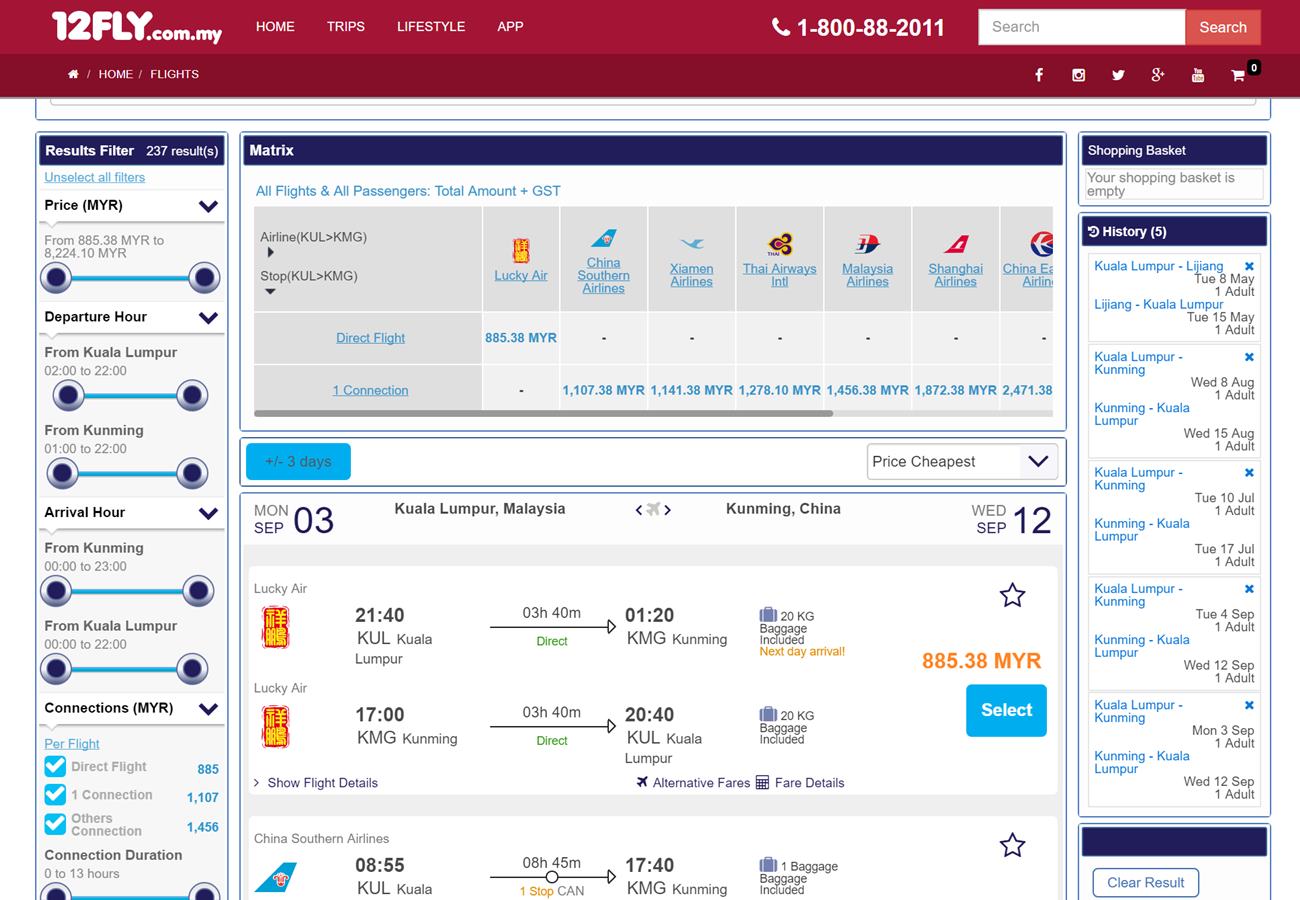Open the YouTube social icon
This screenshot has height=900, width=1300.
[x=1198, y=75]
